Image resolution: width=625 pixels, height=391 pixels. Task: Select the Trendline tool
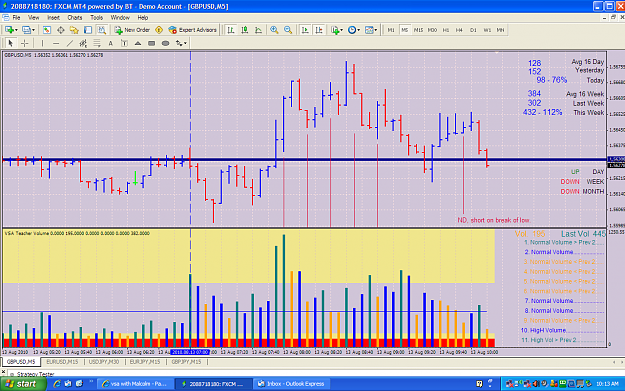[x=70, y=43]
